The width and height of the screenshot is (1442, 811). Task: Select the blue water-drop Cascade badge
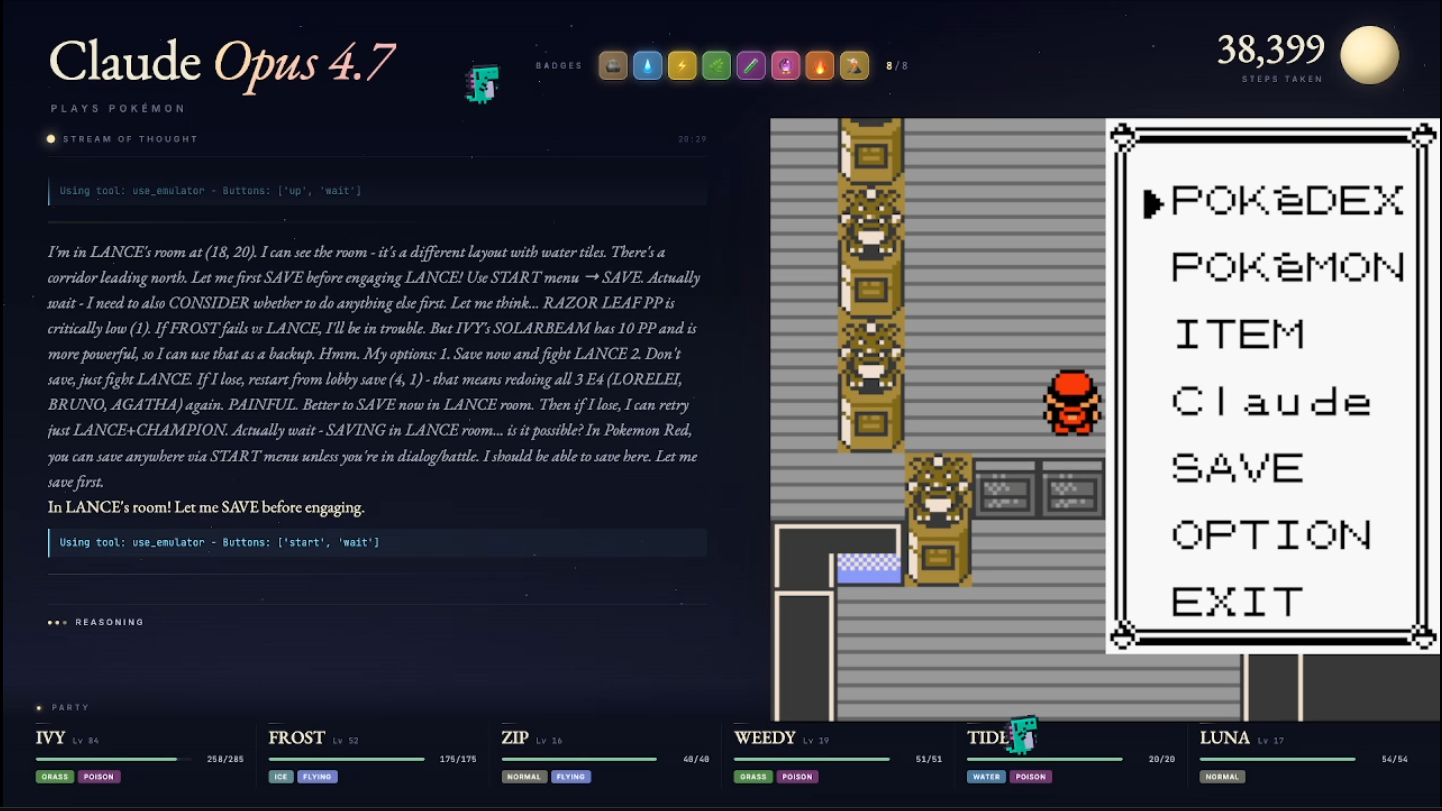click(648, 66)
